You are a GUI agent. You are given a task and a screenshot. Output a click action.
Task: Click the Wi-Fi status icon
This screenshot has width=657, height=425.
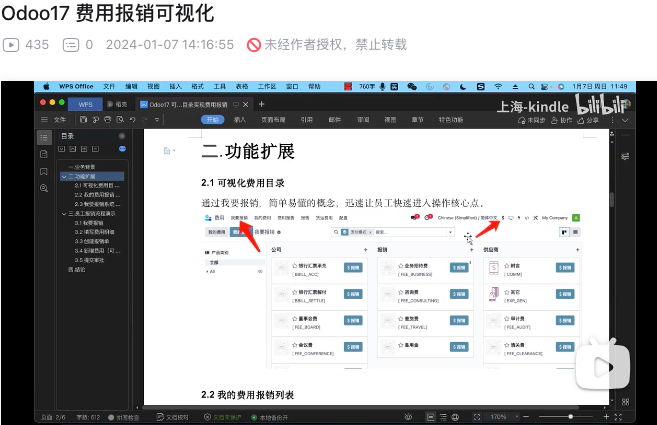[x=498, y=86]
